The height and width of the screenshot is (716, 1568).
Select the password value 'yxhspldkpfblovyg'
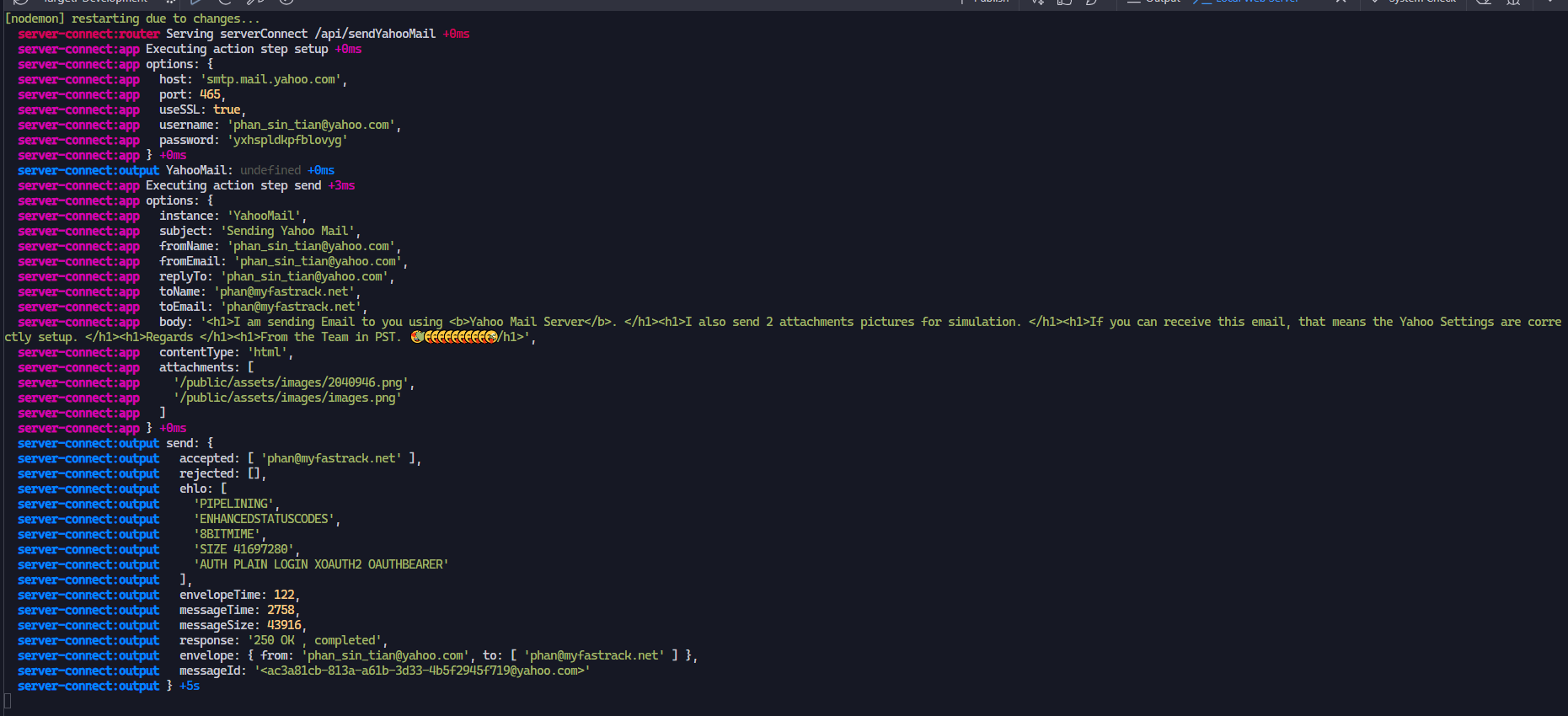(x=287, y=140)
